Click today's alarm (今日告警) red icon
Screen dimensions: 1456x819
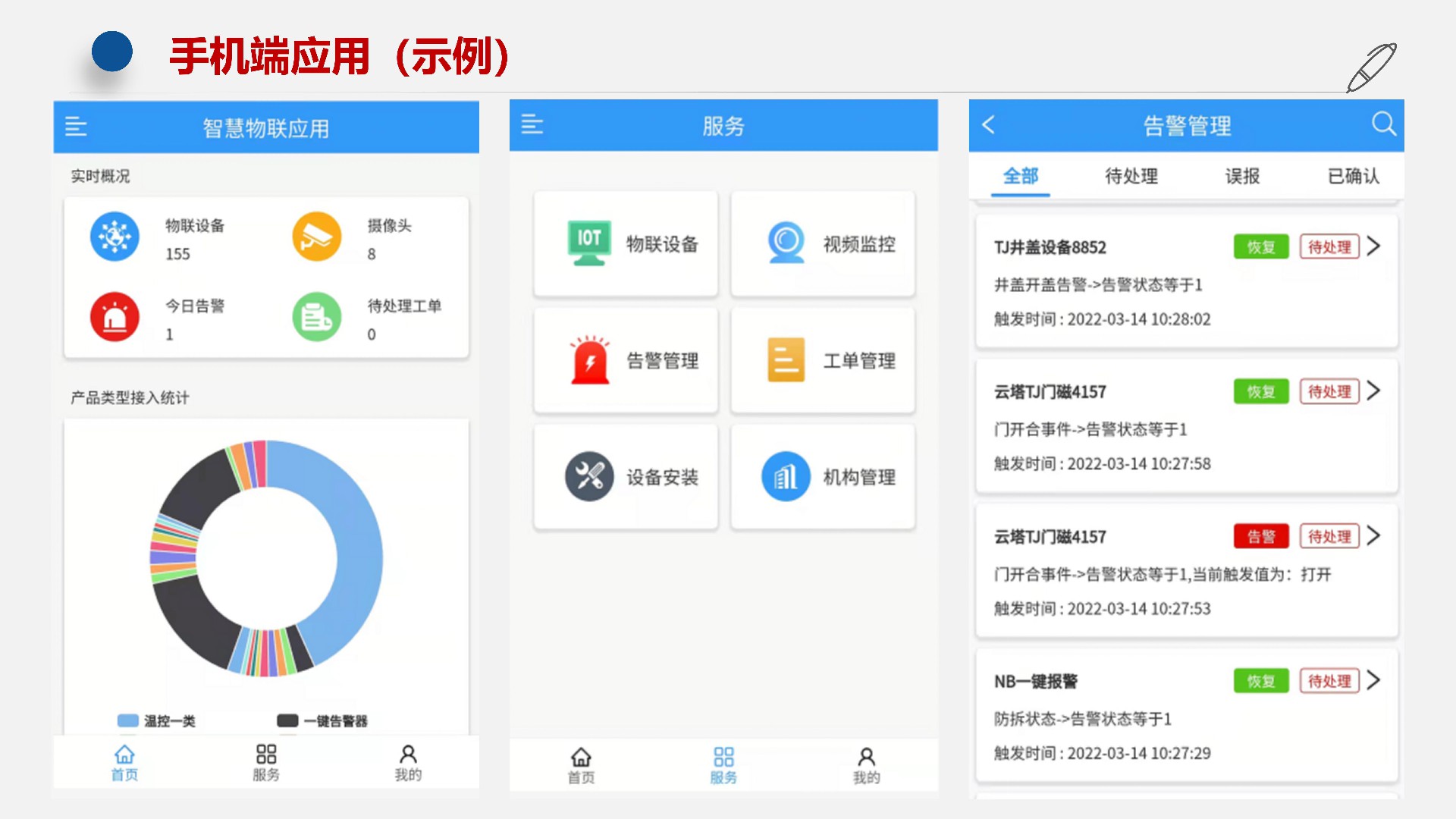pos(115,317)
